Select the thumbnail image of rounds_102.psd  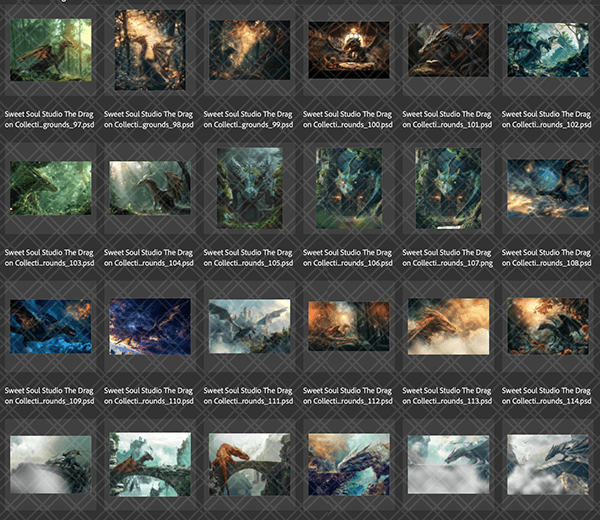(x=548, y=50)
